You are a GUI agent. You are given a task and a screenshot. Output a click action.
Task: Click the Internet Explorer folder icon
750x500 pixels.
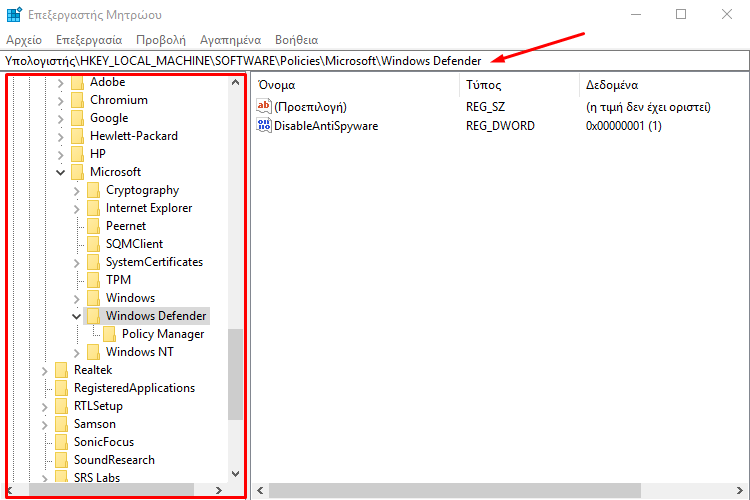pyautogui.click(x=93, y=208)
